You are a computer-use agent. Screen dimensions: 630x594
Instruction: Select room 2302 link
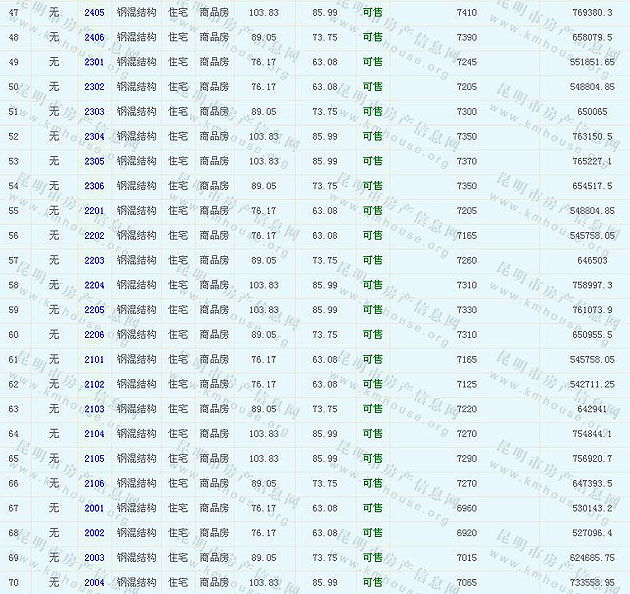tap(94, 87)
